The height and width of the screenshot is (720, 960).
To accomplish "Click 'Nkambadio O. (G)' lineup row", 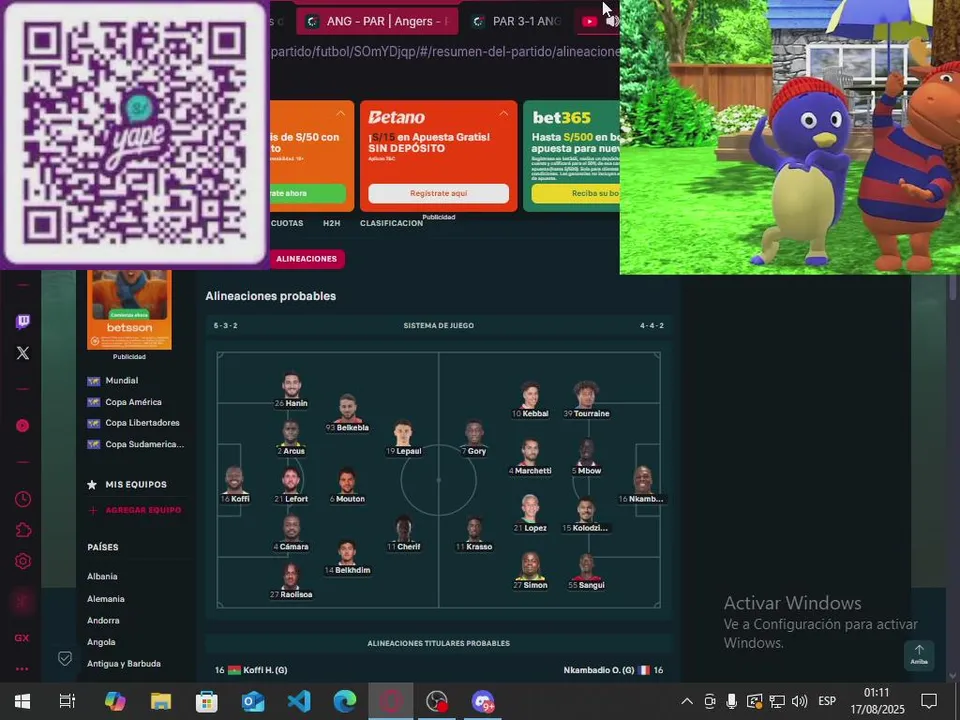I will 612,670.
